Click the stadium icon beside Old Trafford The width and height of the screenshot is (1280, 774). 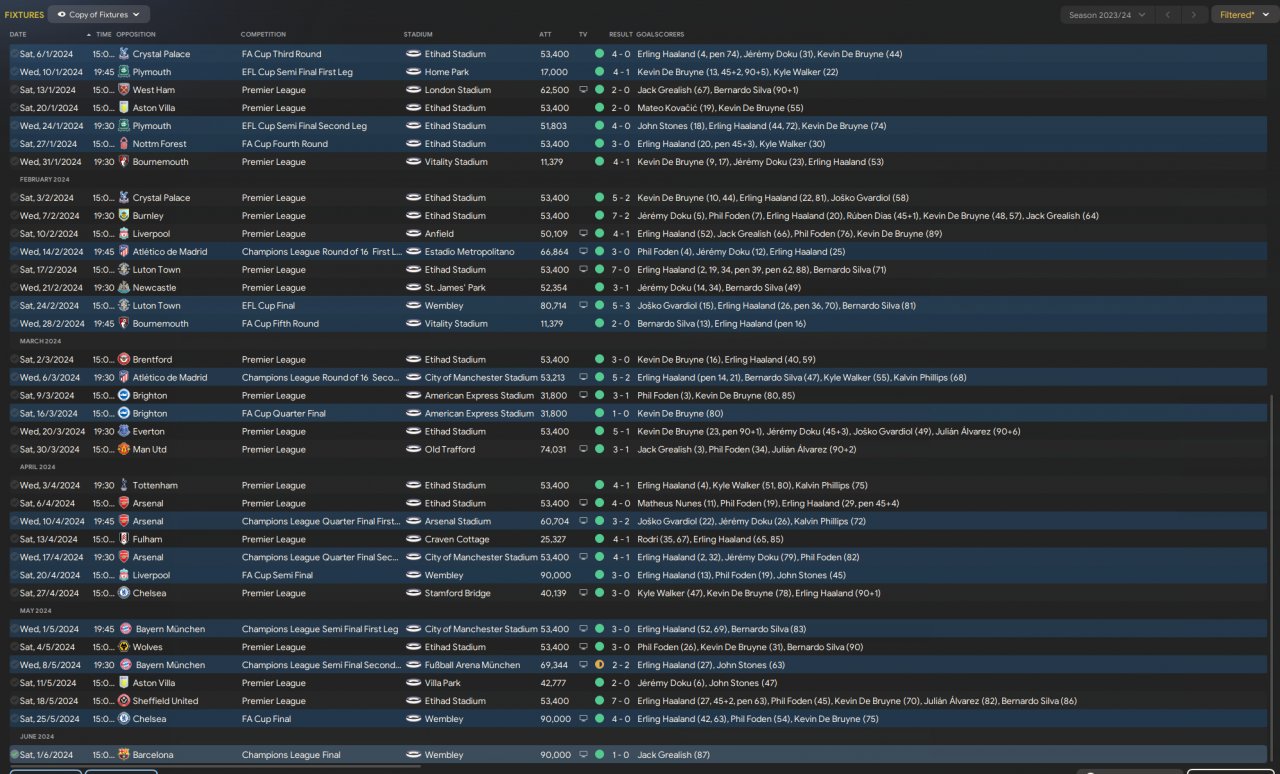click(413, 450)
